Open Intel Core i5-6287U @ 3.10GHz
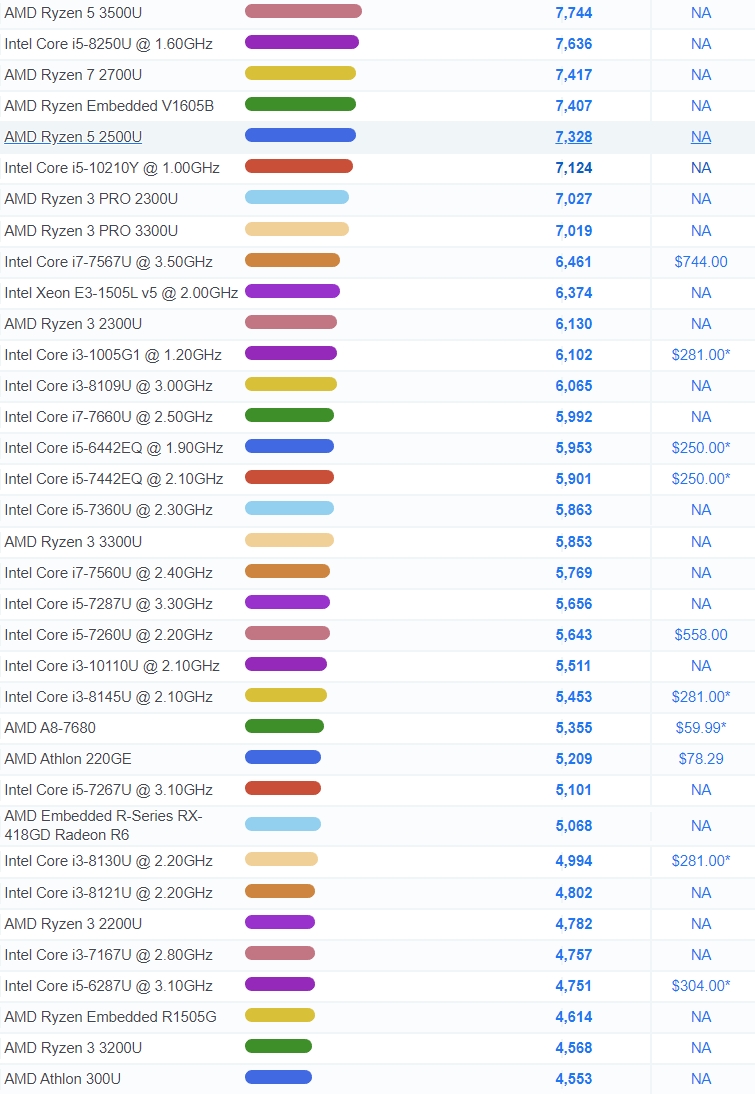The width and height of the screenshot is (755, 1094). pyautogui.click(x=108, y=986)
